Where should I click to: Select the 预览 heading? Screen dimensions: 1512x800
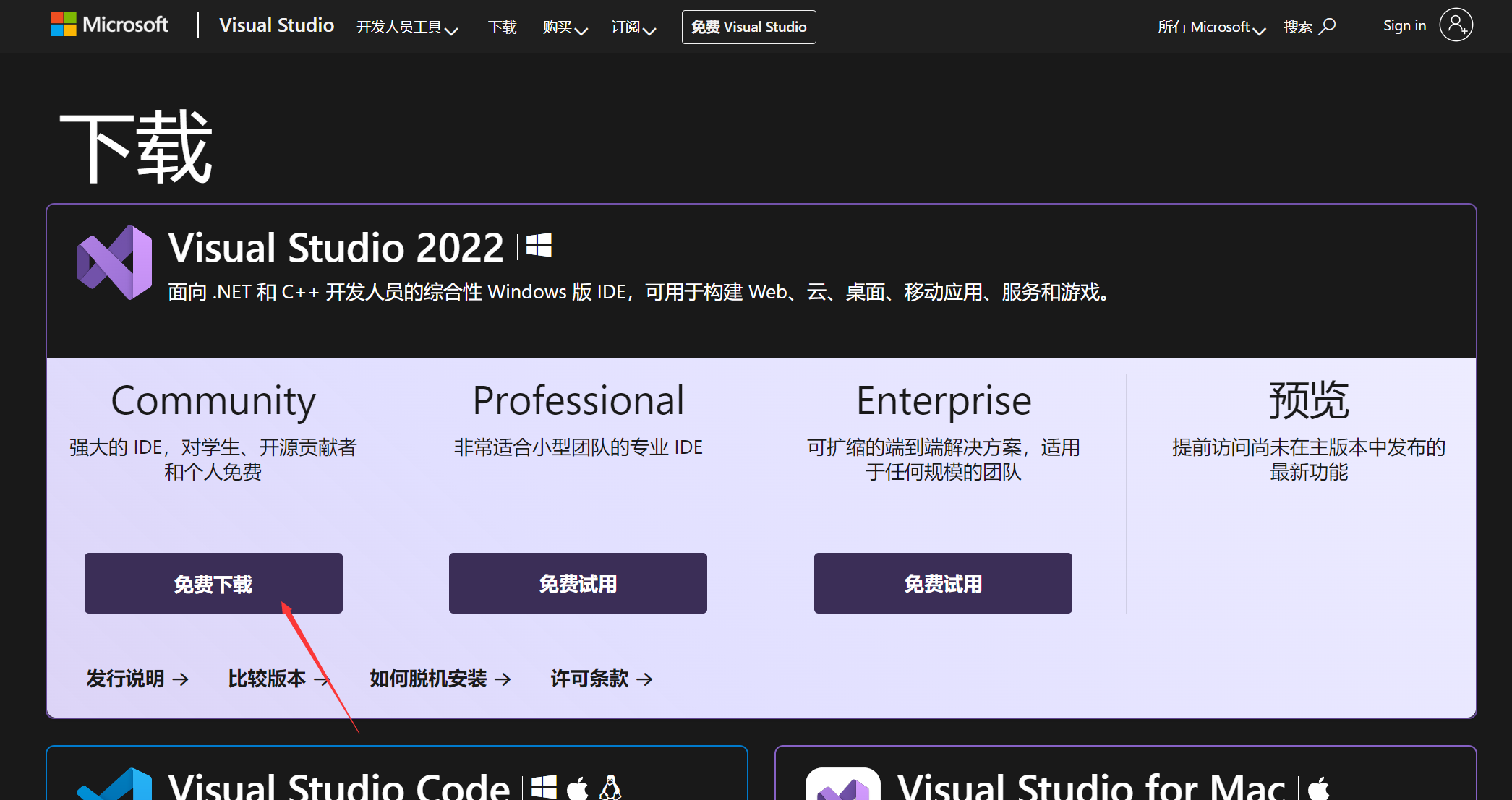point(1309,400)
